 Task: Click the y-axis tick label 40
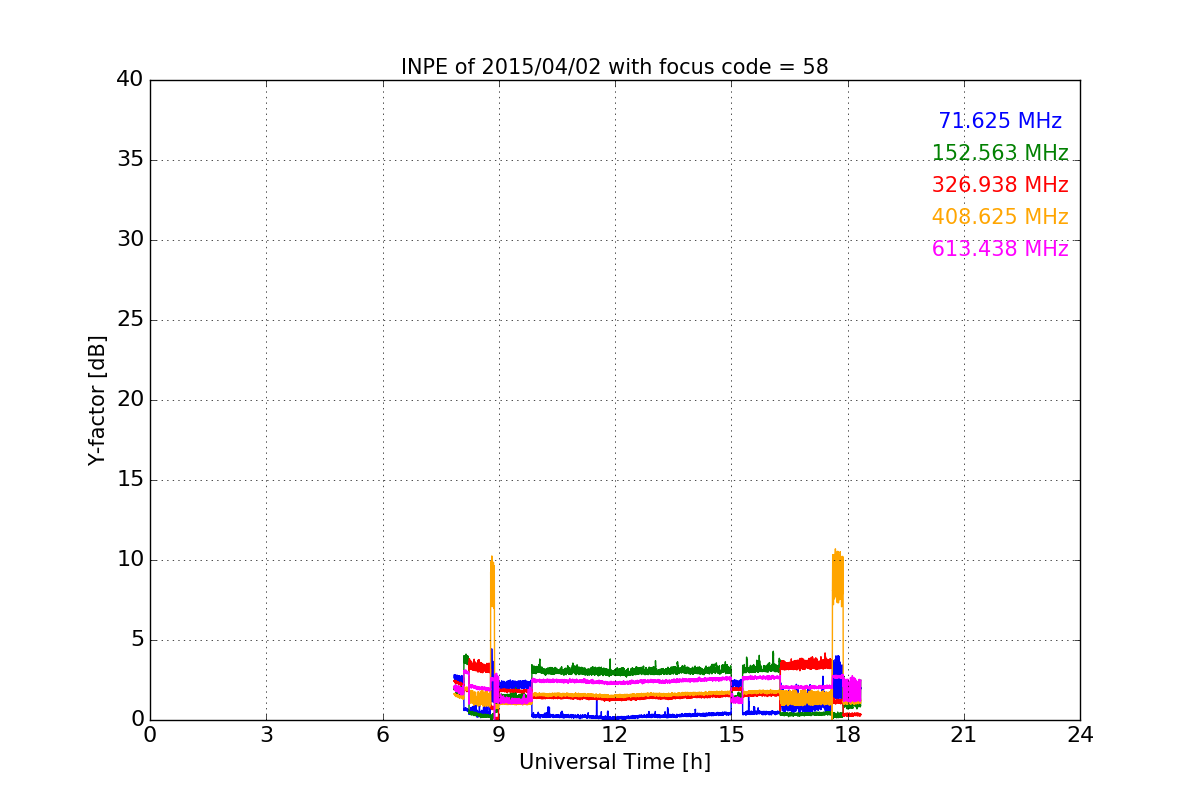click(x=130, y=80)
